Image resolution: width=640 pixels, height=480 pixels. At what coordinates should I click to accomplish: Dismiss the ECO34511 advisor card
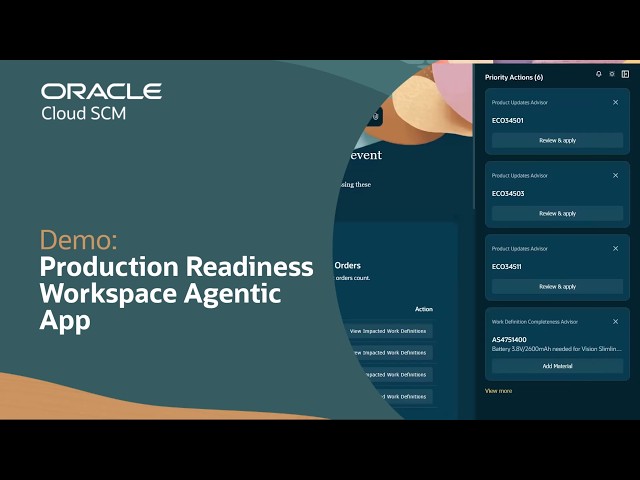pyautogui.click(x=616, y=249)
